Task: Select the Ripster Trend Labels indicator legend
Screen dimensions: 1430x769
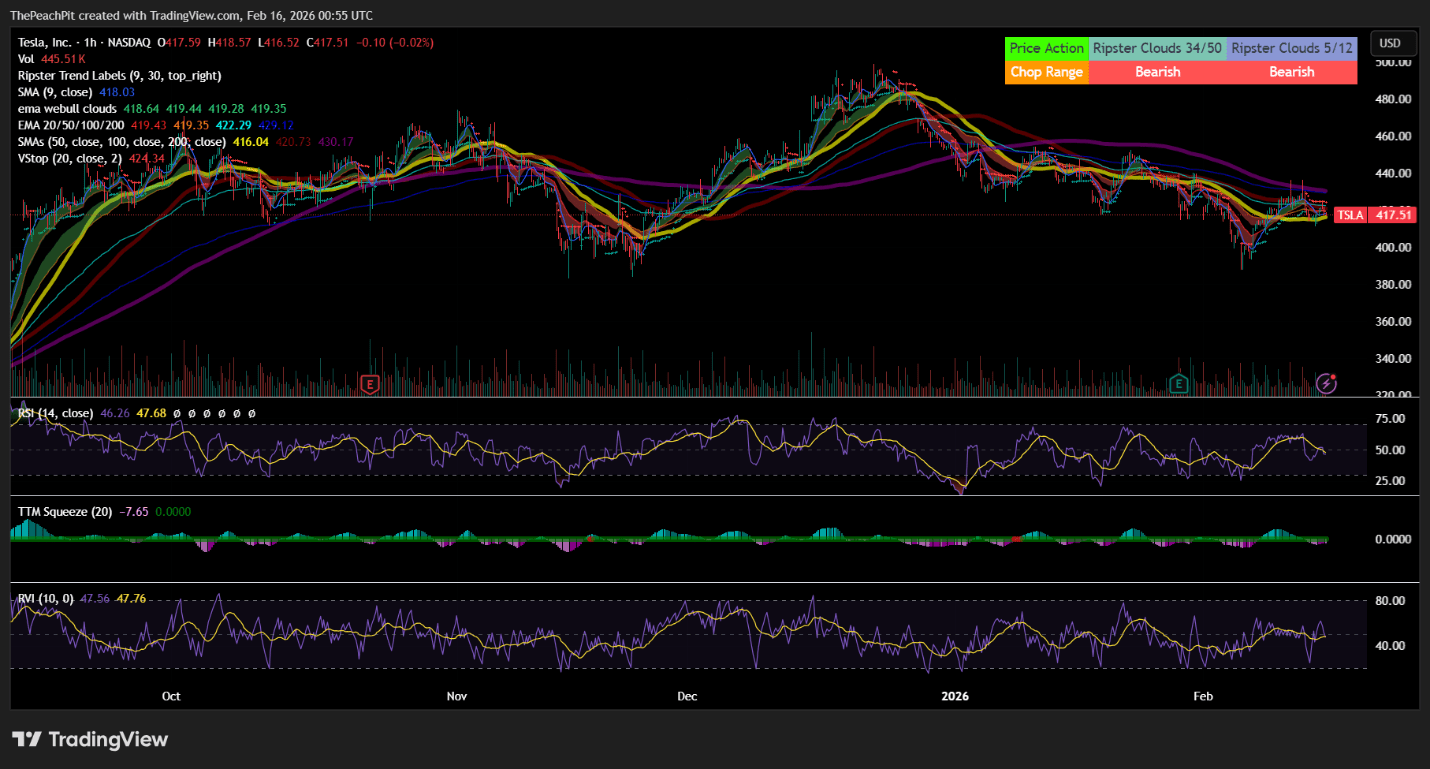Action: [x=120, y=76]
